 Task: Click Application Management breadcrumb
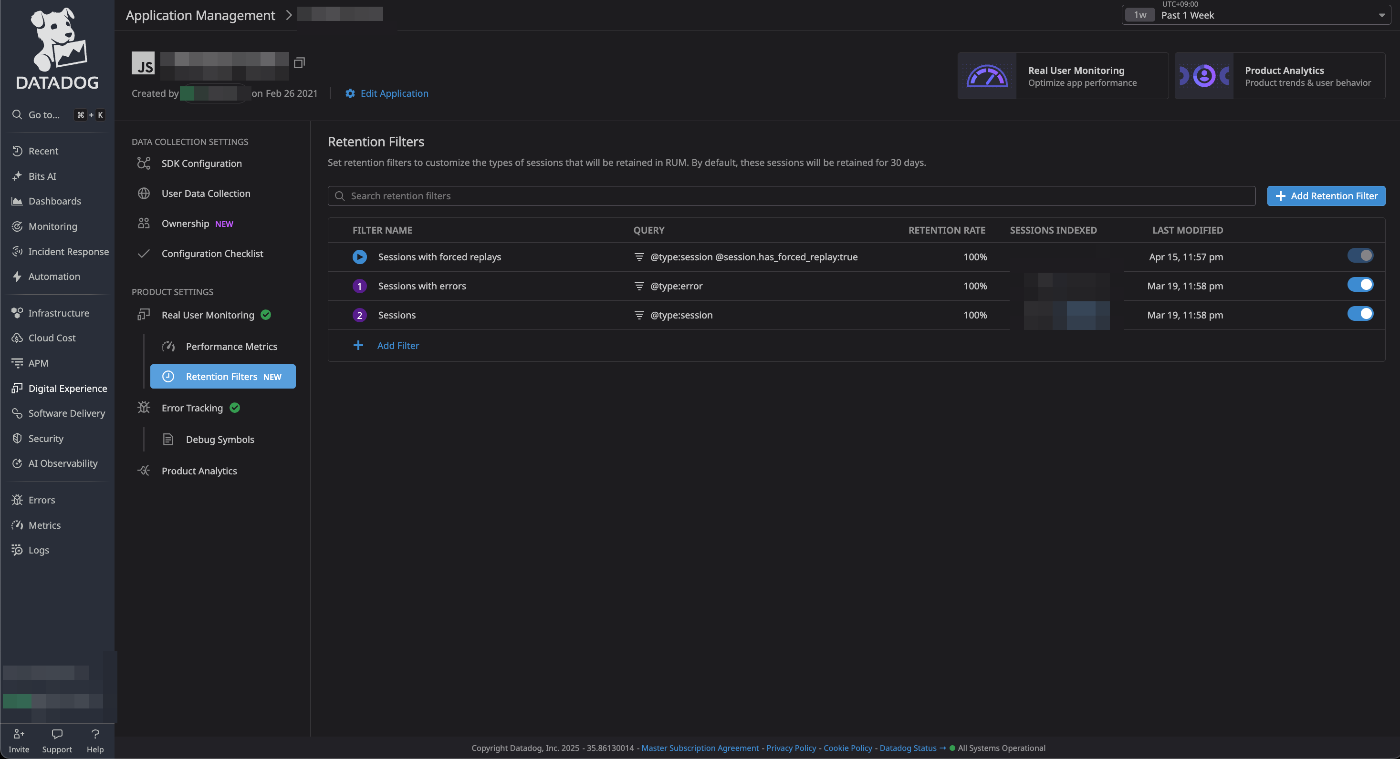200,15
